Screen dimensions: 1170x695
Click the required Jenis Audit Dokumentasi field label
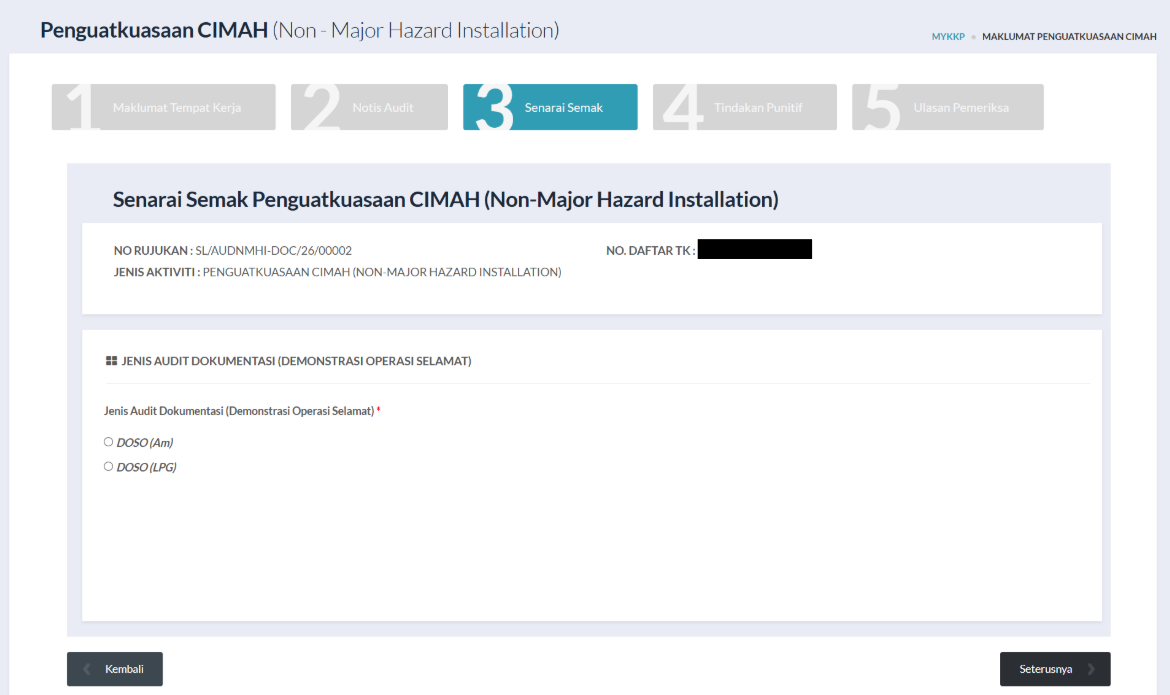(242, 411)
